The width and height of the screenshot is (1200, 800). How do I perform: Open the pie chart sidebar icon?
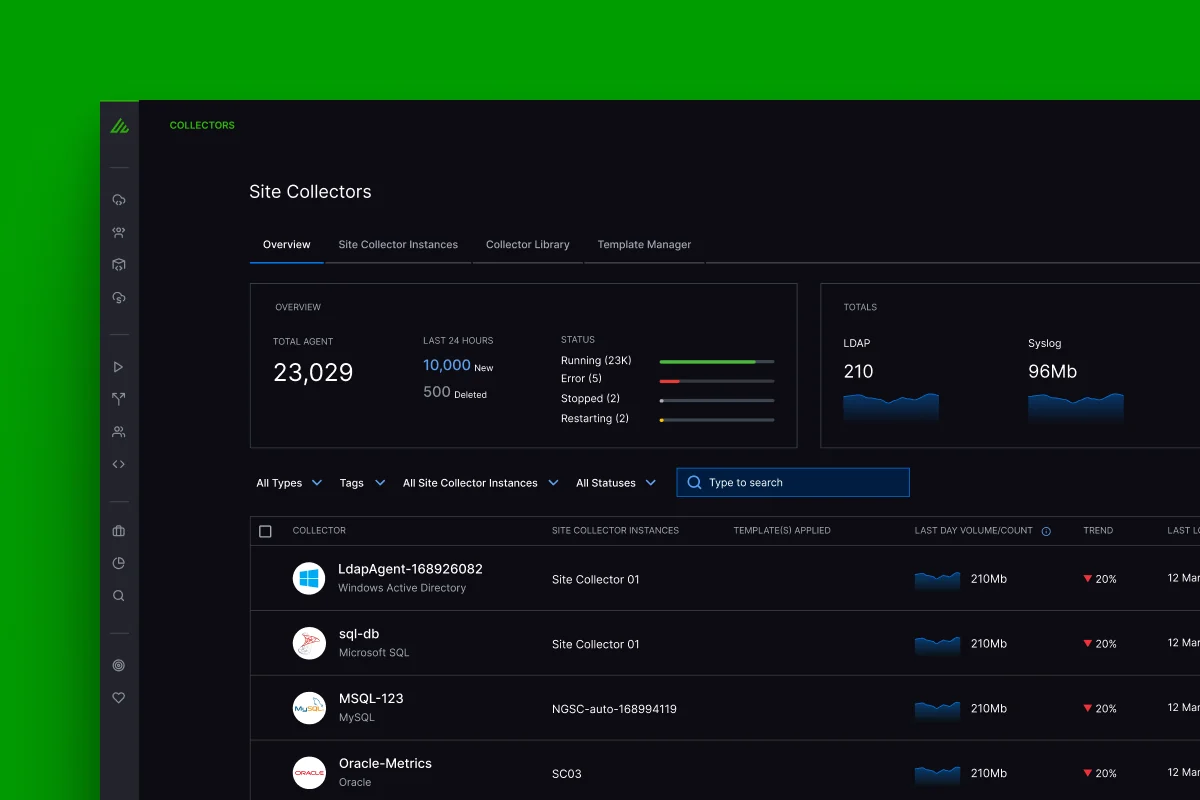(x=119, y=563)
